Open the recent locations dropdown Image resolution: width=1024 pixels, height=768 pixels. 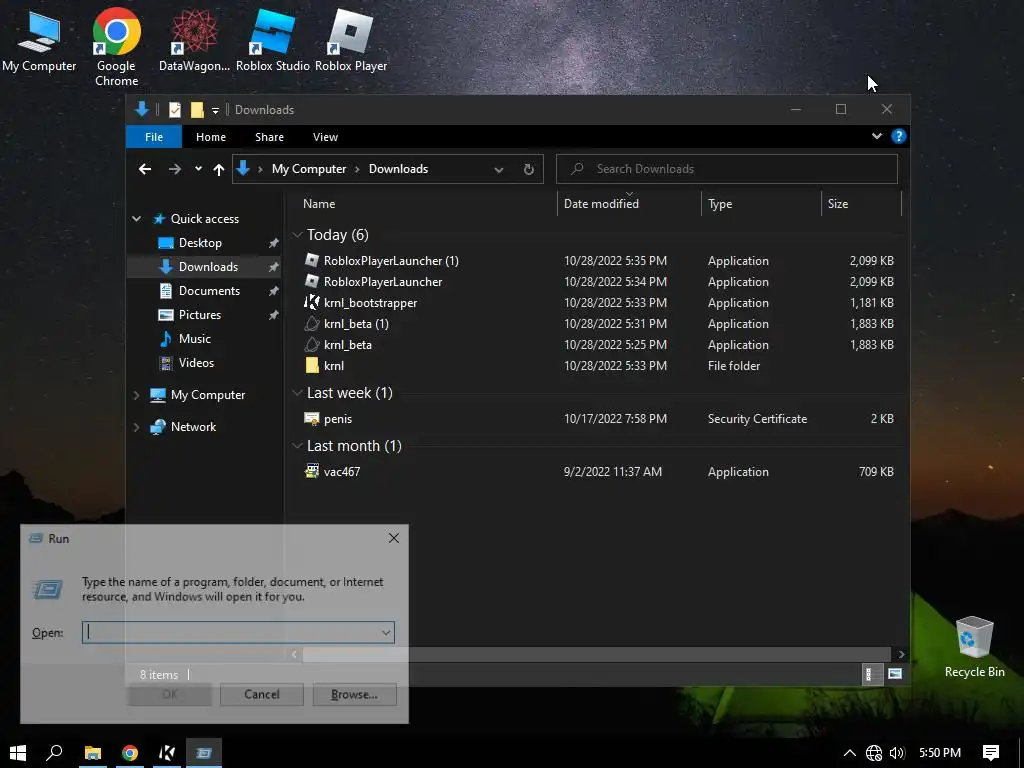[198, 168]
